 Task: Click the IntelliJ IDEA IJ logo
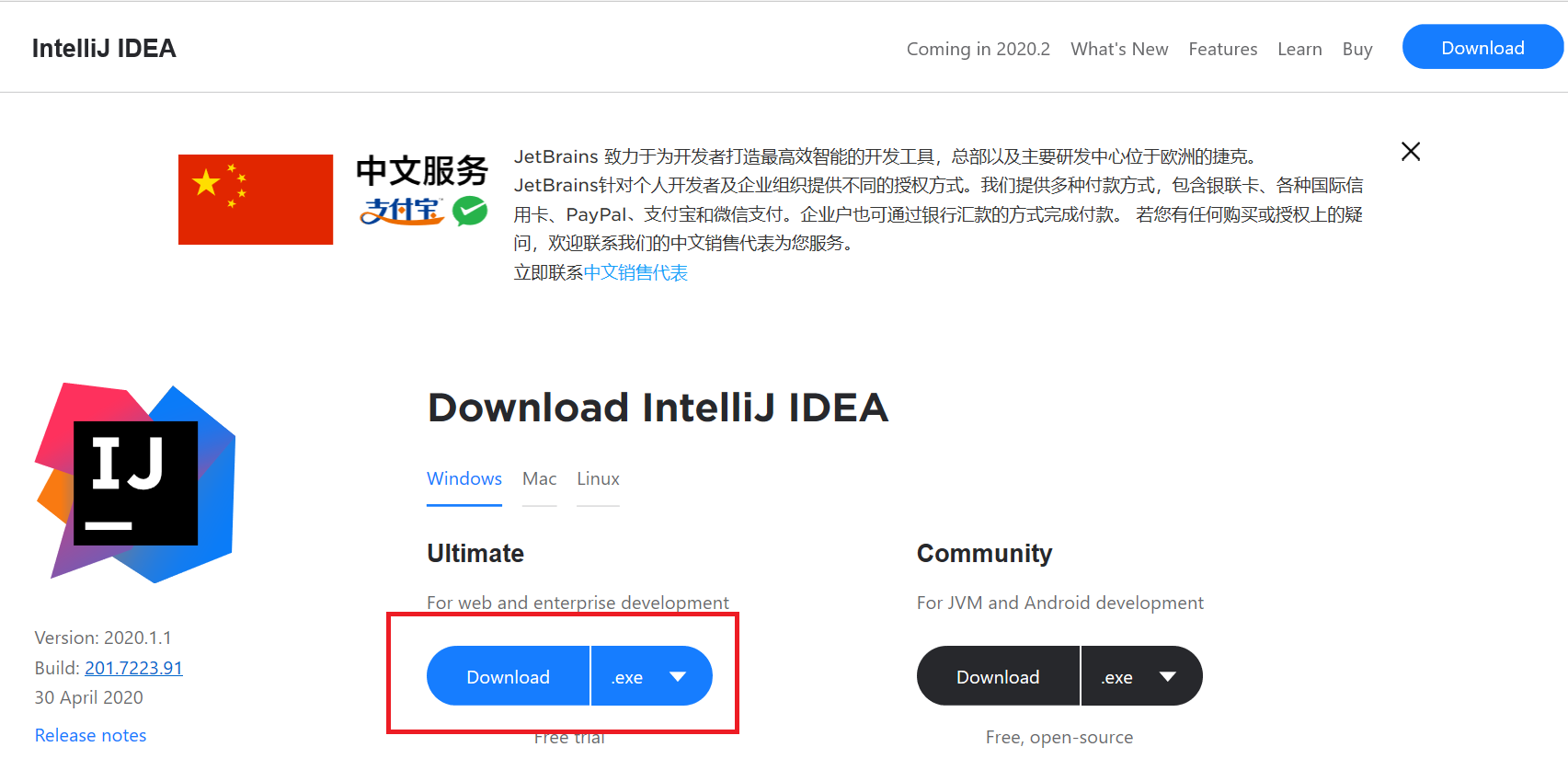pos(135,483)
